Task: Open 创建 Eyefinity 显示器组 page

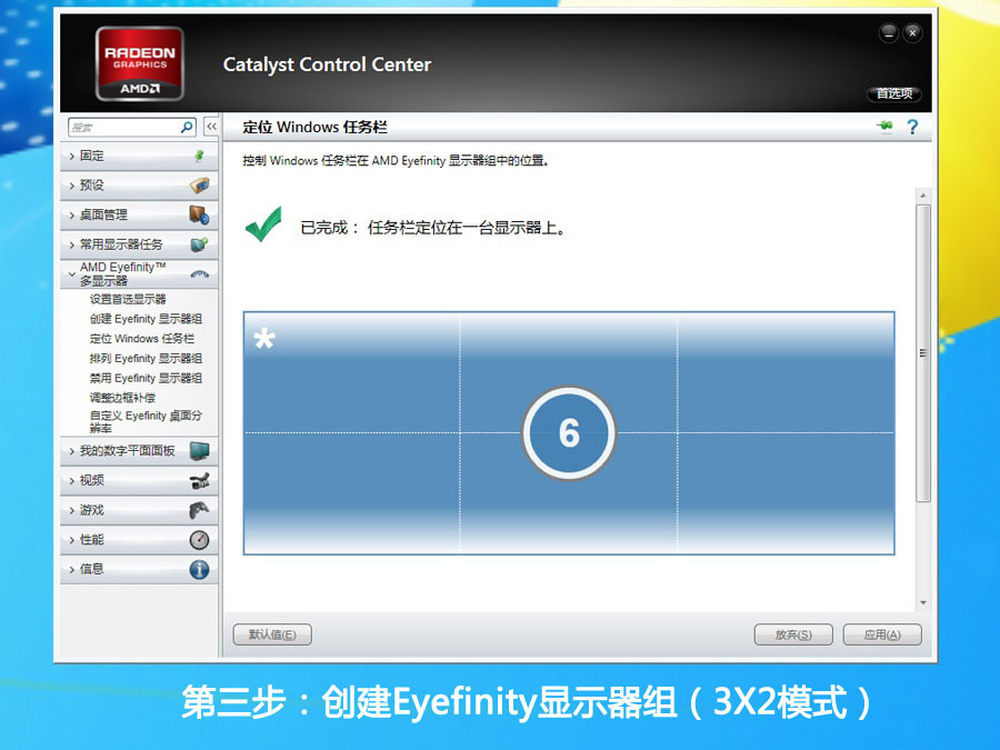Action: [145, 319]
